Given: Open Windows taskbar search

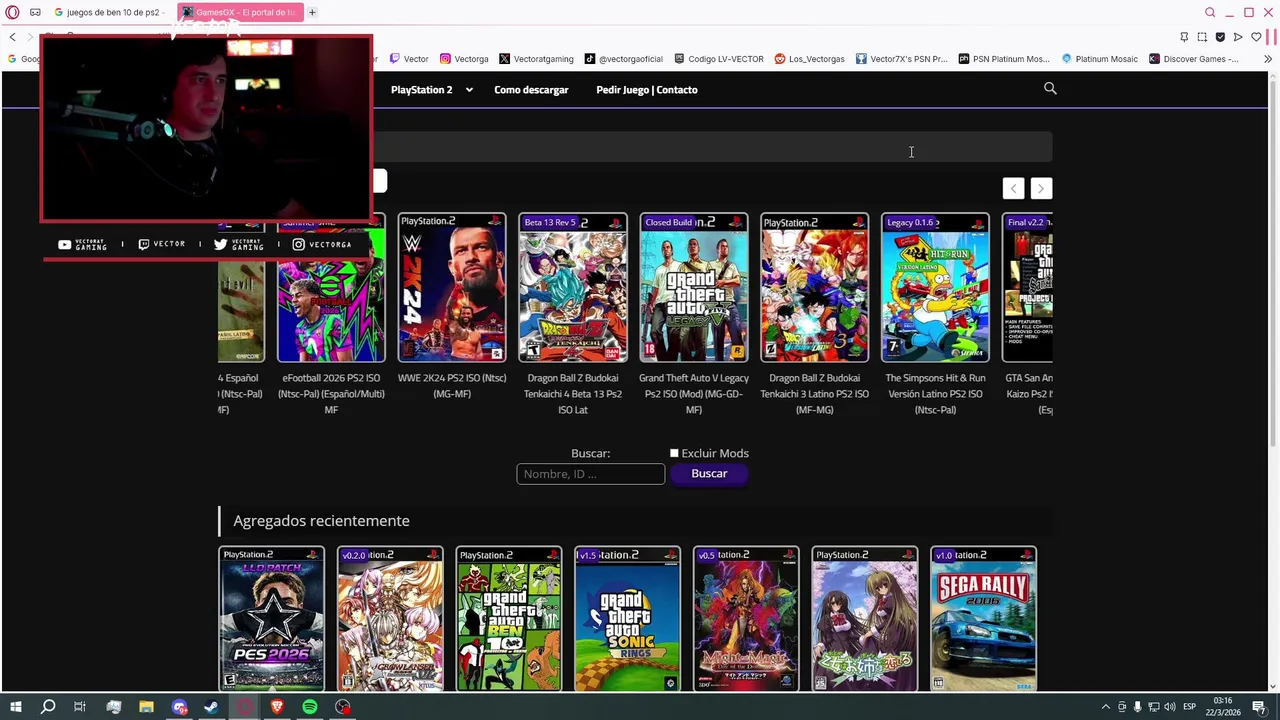Looking at the screenshot, I should coord(48,707).
